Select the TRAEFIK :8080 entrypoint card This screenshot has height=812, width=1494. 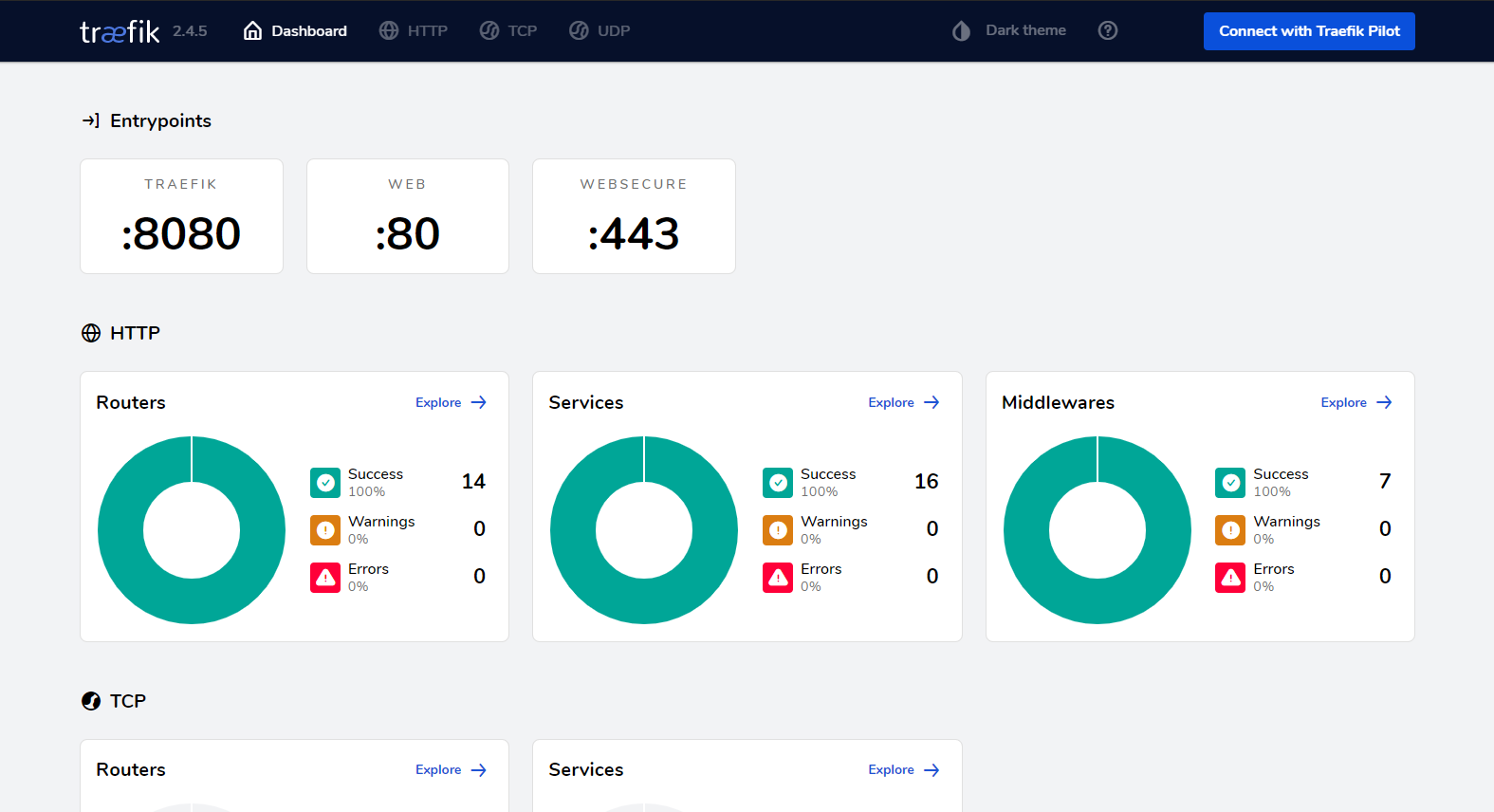coord(181,216)
